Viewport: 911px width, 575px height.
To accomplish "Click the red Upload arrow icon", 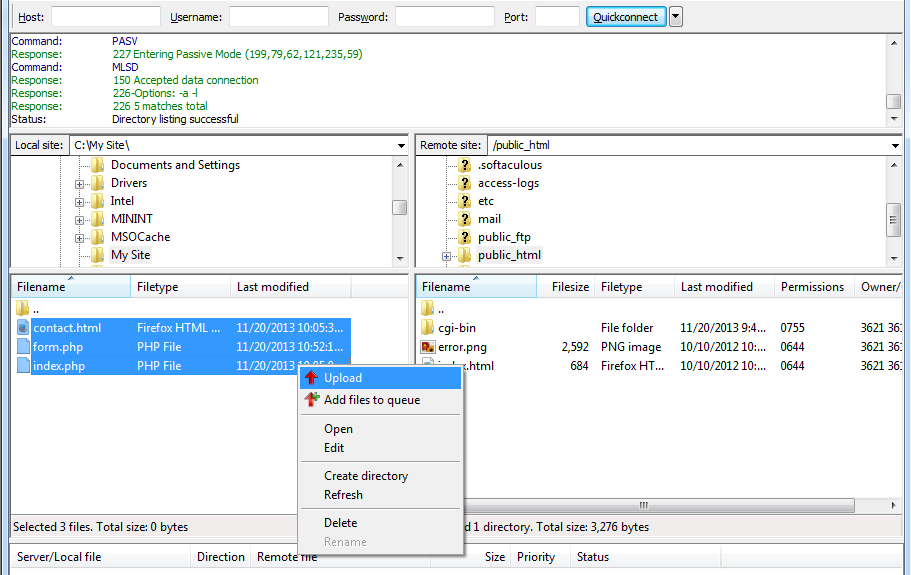I will click(311, 378).
